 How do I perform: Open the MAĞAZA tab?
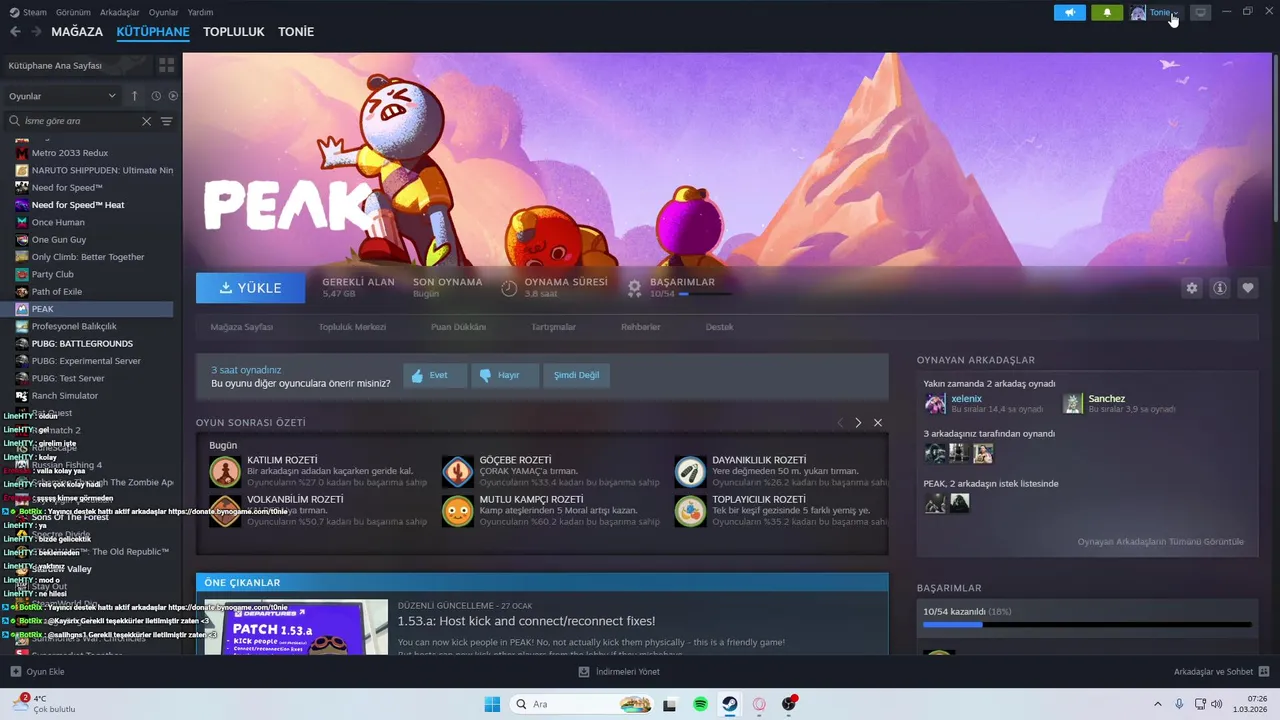(x=77, y=31)
